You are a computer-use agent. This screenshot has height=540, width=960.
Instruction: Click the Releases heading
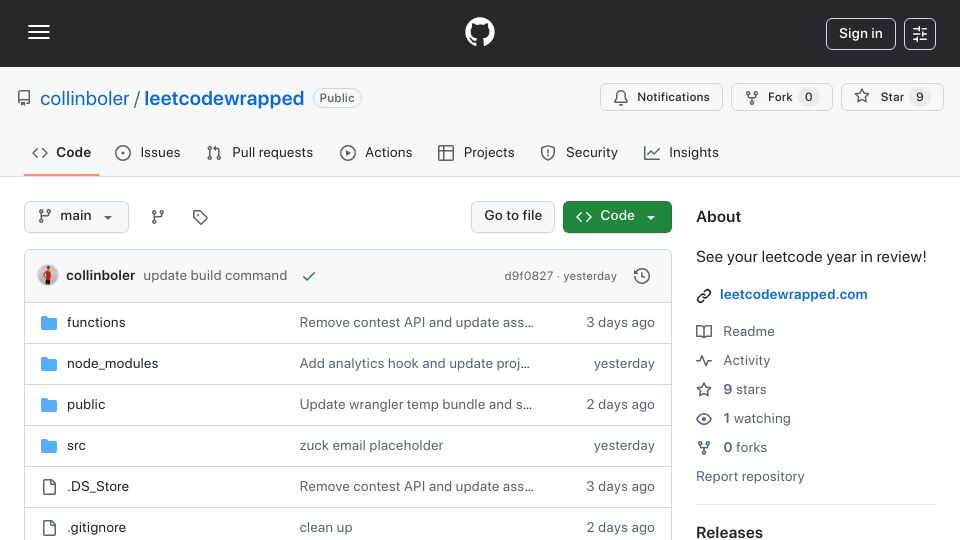729,532
